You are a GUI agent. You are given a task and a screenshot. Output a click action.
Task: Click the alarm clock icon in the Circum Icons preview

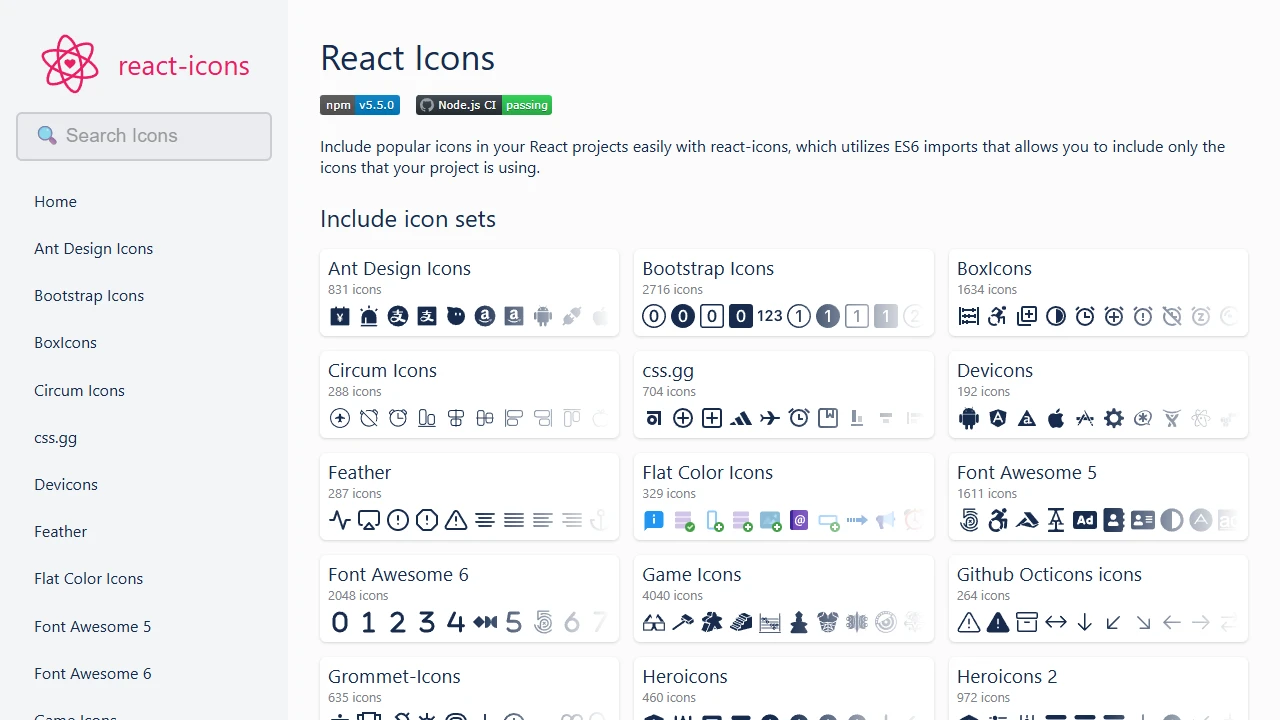point(398,418)
